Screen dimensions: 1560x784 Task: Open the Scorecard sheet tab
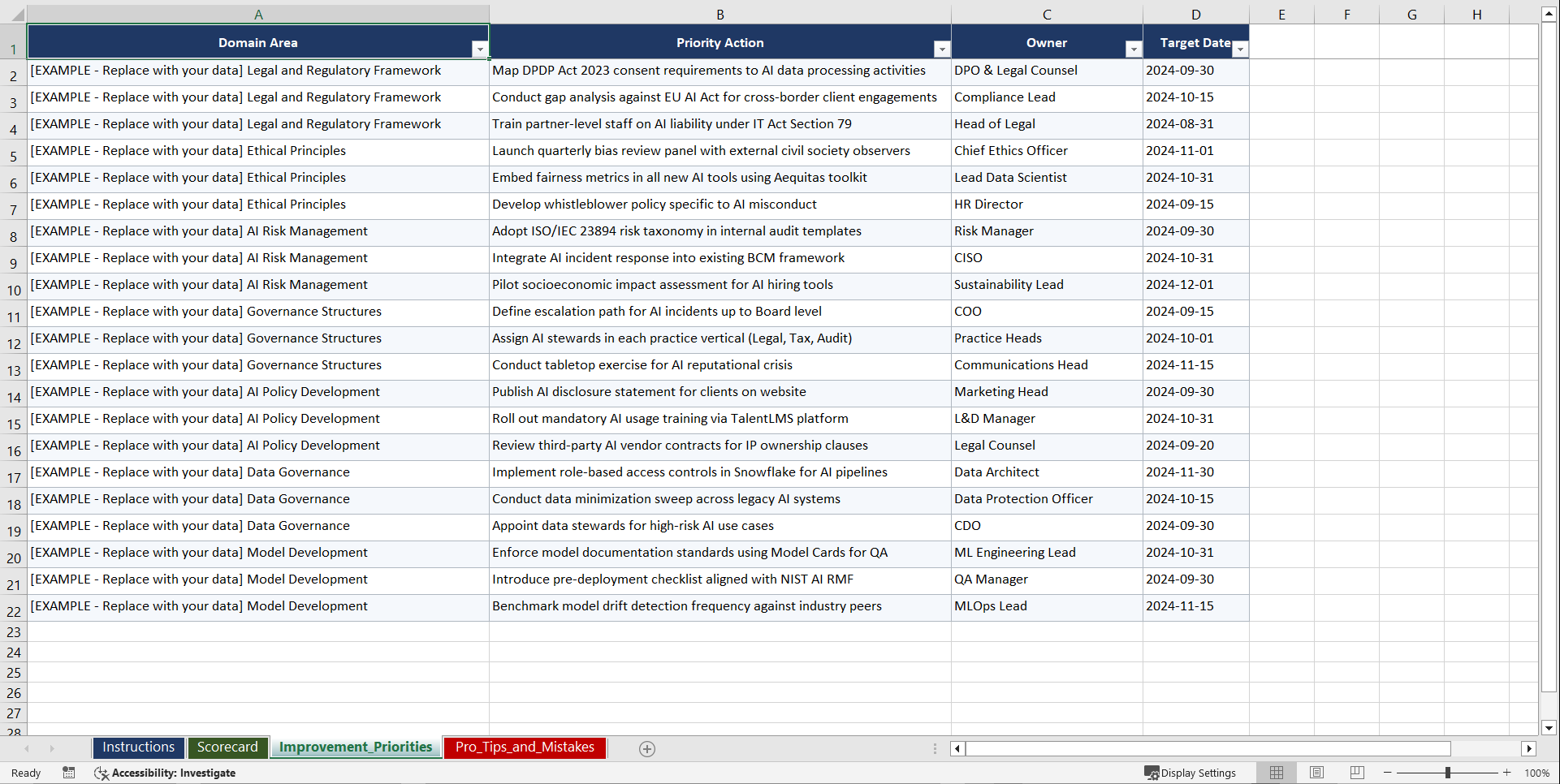pos(227,747)
